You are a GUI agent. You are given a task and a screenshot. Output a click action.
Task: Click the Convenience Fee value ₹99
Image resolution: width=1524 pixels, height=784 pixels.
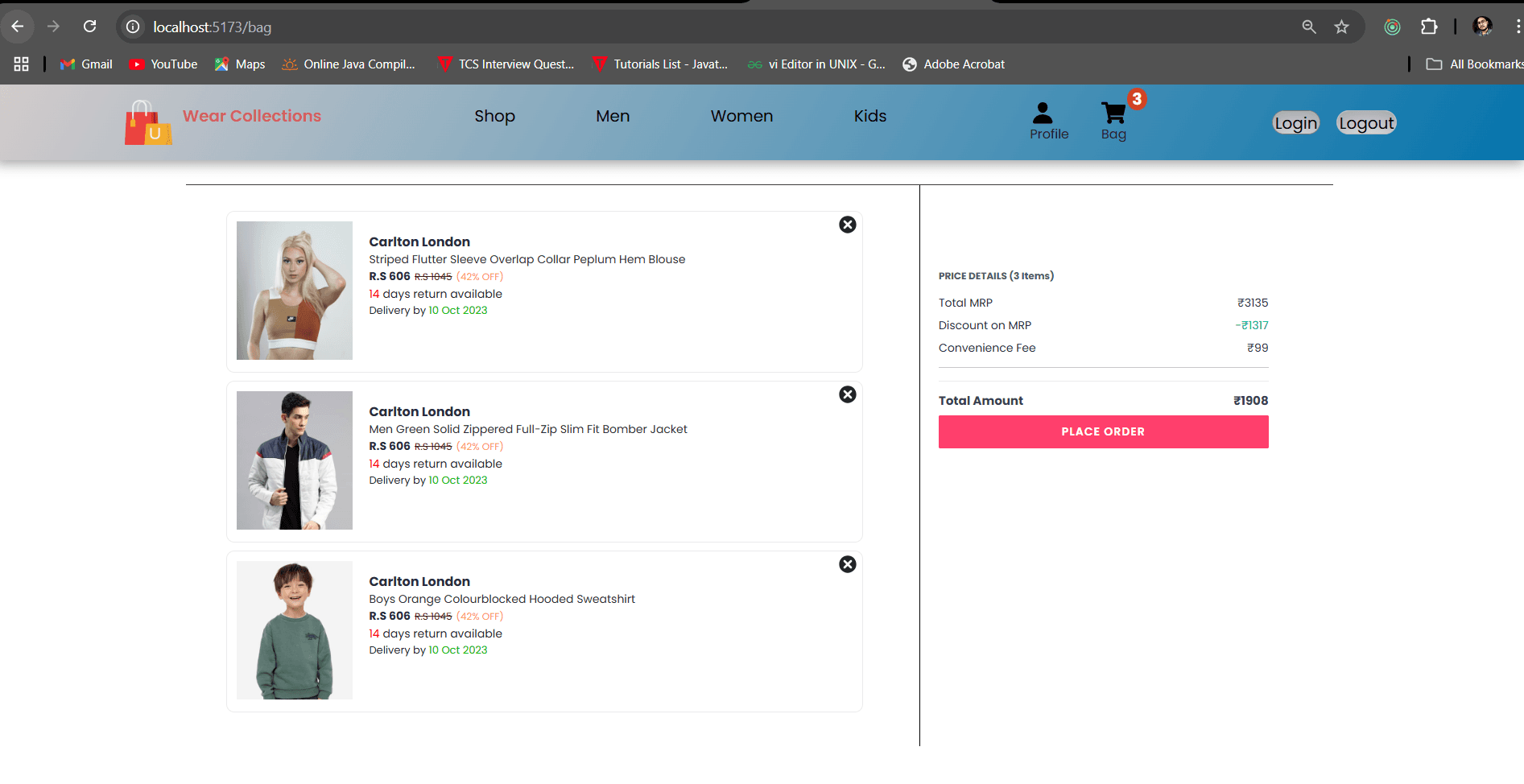[x=1258, y=348]
